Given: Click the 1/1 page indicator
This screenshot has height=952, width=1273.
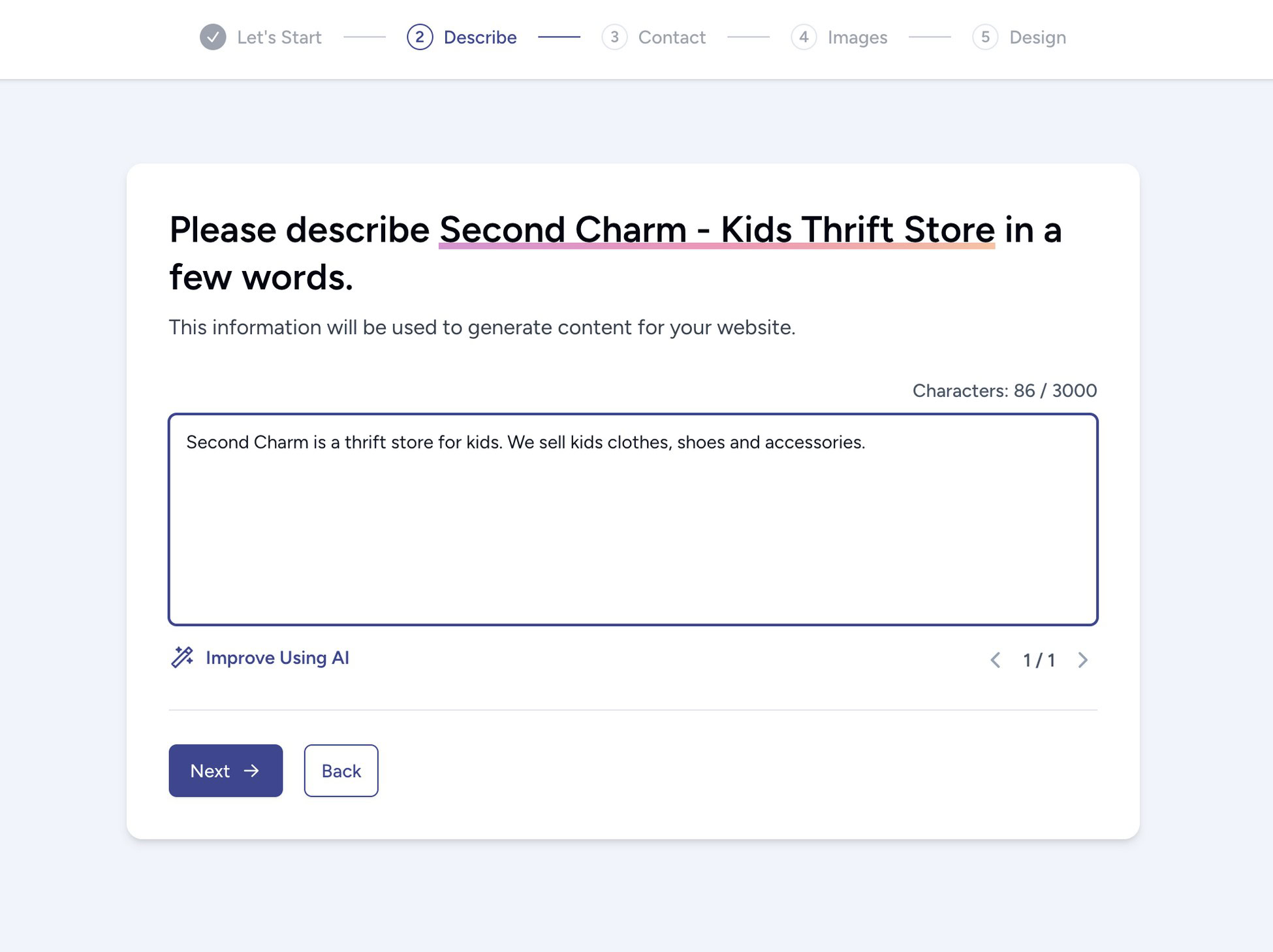Looking at the screenshot, I should pyautogui.click(x=1039, y=660).
